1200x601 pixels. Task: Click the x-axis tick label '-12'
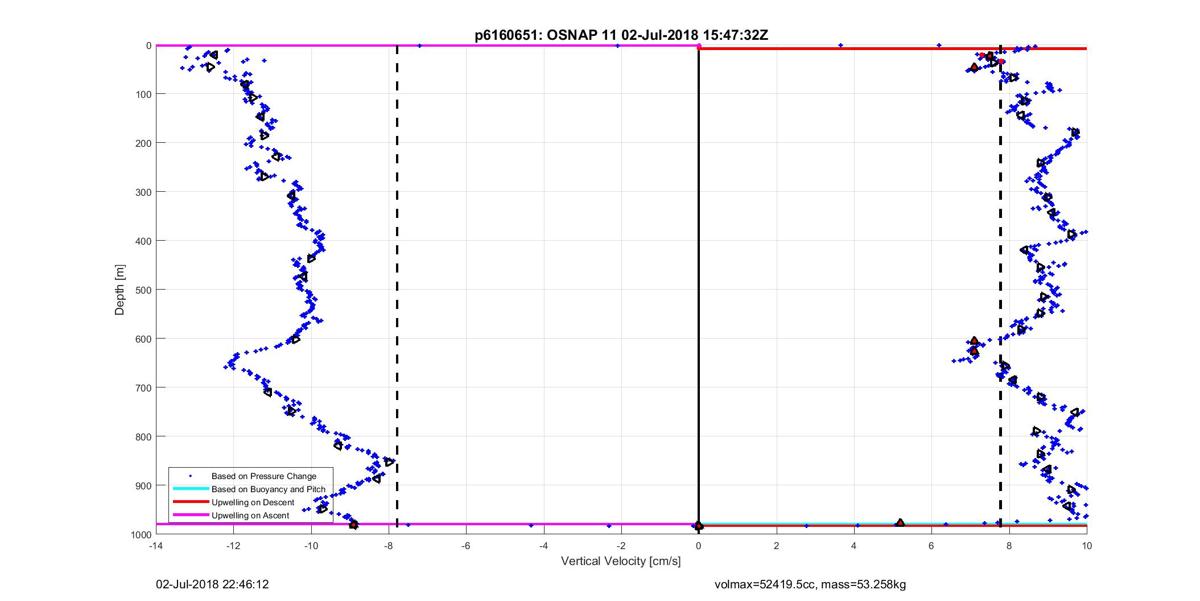[233, 546]
